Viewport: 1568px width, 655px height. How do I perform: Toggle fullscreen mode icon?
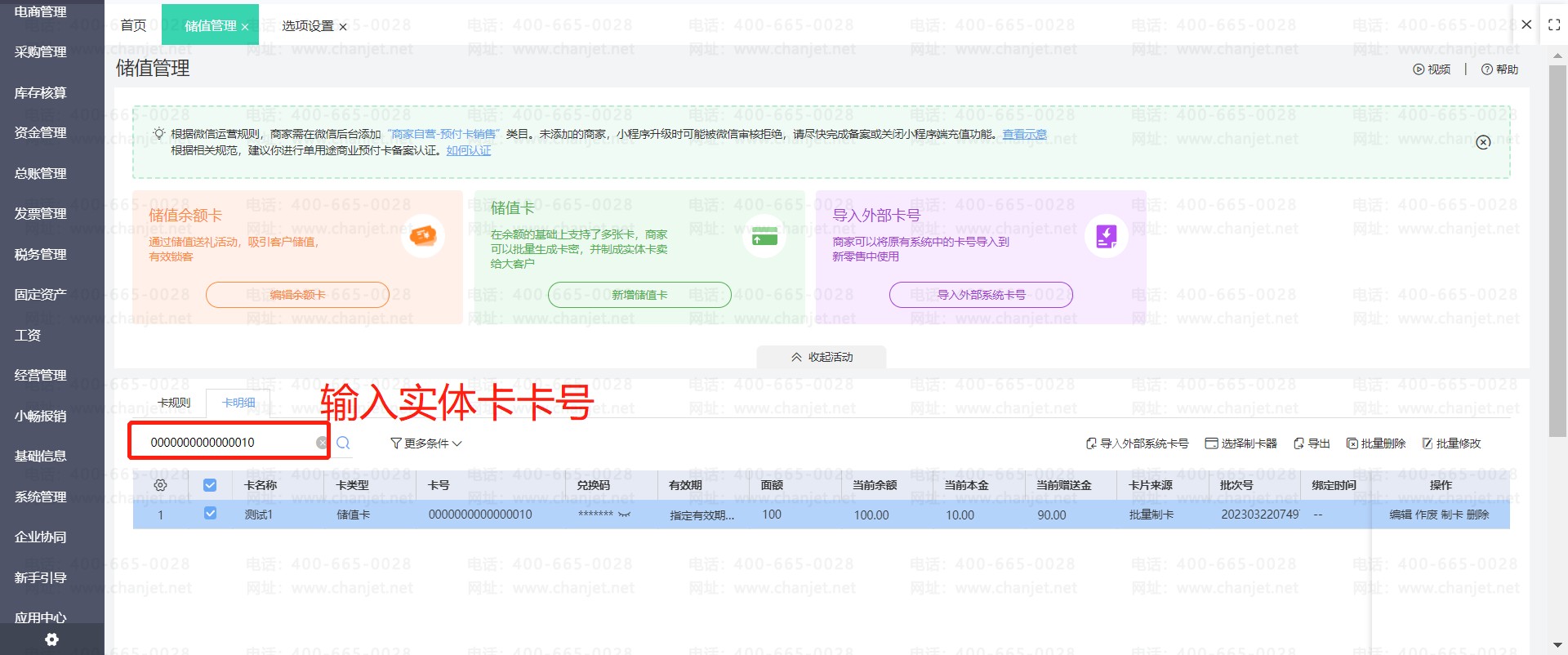coord(1554,25)
